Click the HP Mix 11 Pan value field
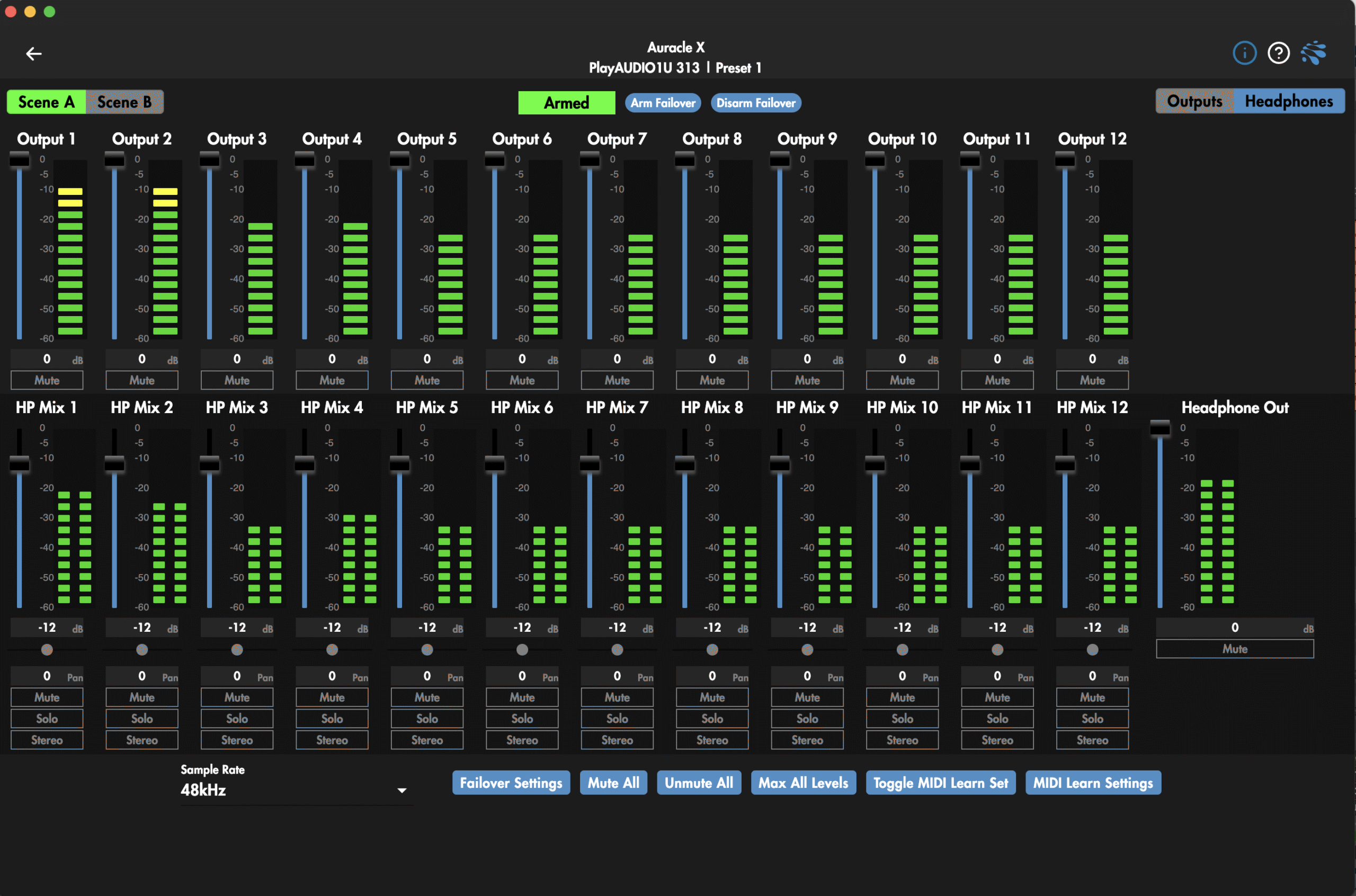This screenshot has height=896, width=1356. pos(997,677)
